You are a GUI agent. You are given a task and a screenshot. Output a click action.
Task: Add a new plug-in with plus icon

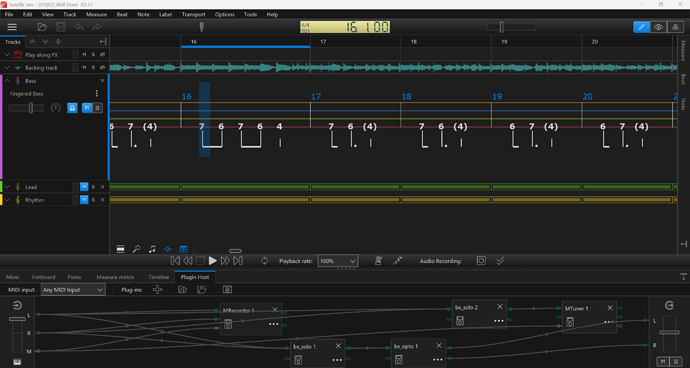[158, 289]
